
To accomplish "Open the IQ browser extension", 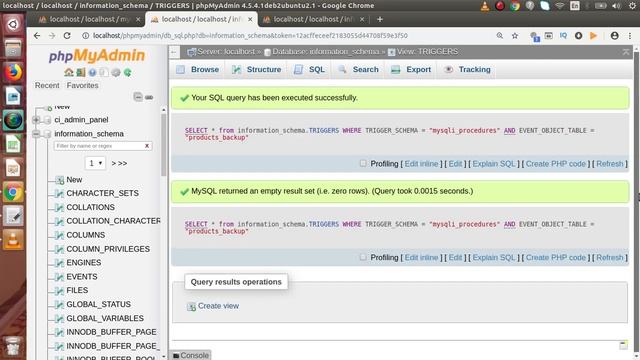I will click(563, 36).
